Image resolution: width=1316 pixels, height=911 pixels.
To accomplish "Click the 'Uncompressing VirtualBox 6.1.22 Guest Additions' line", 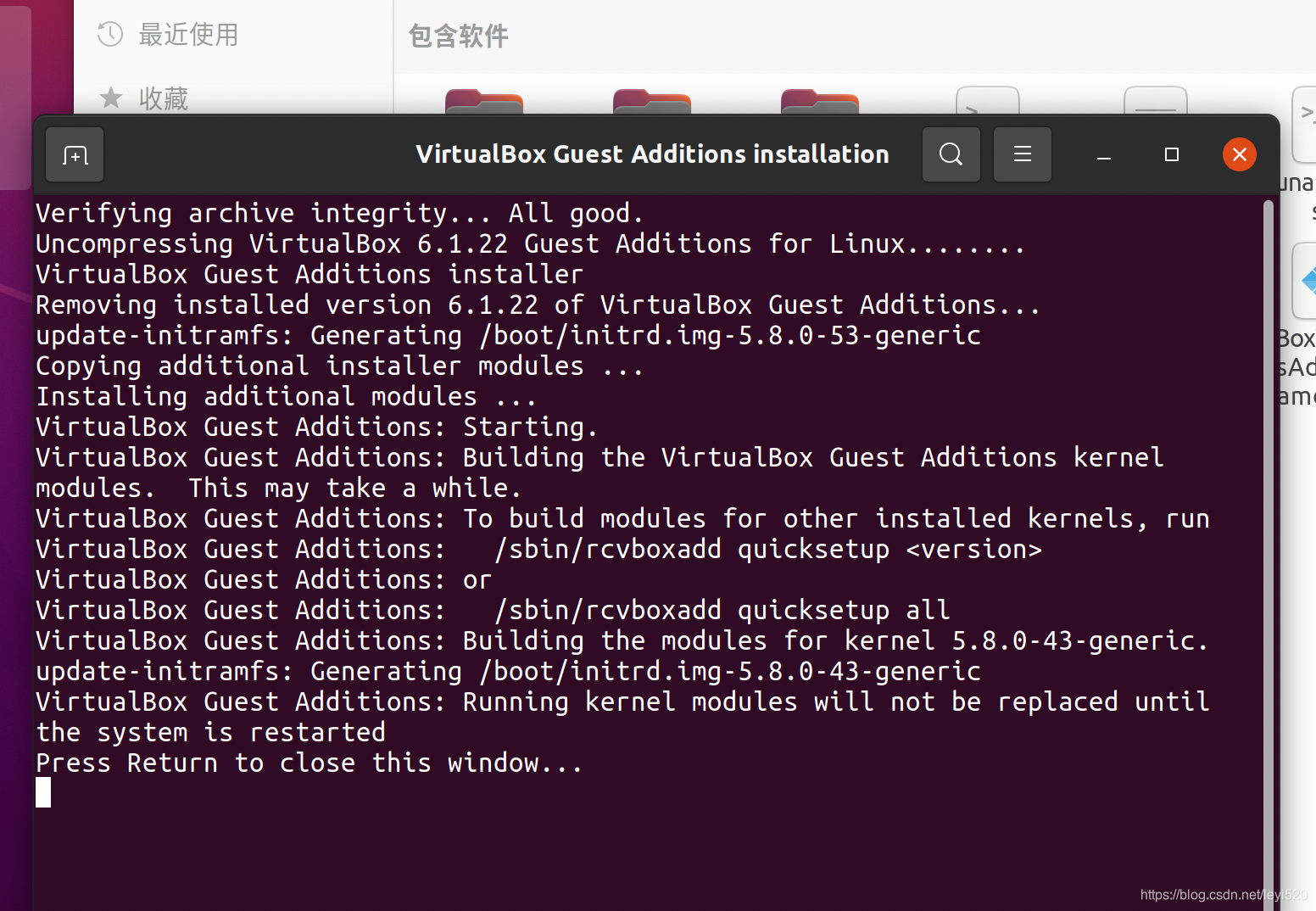I will pos(530,243).
